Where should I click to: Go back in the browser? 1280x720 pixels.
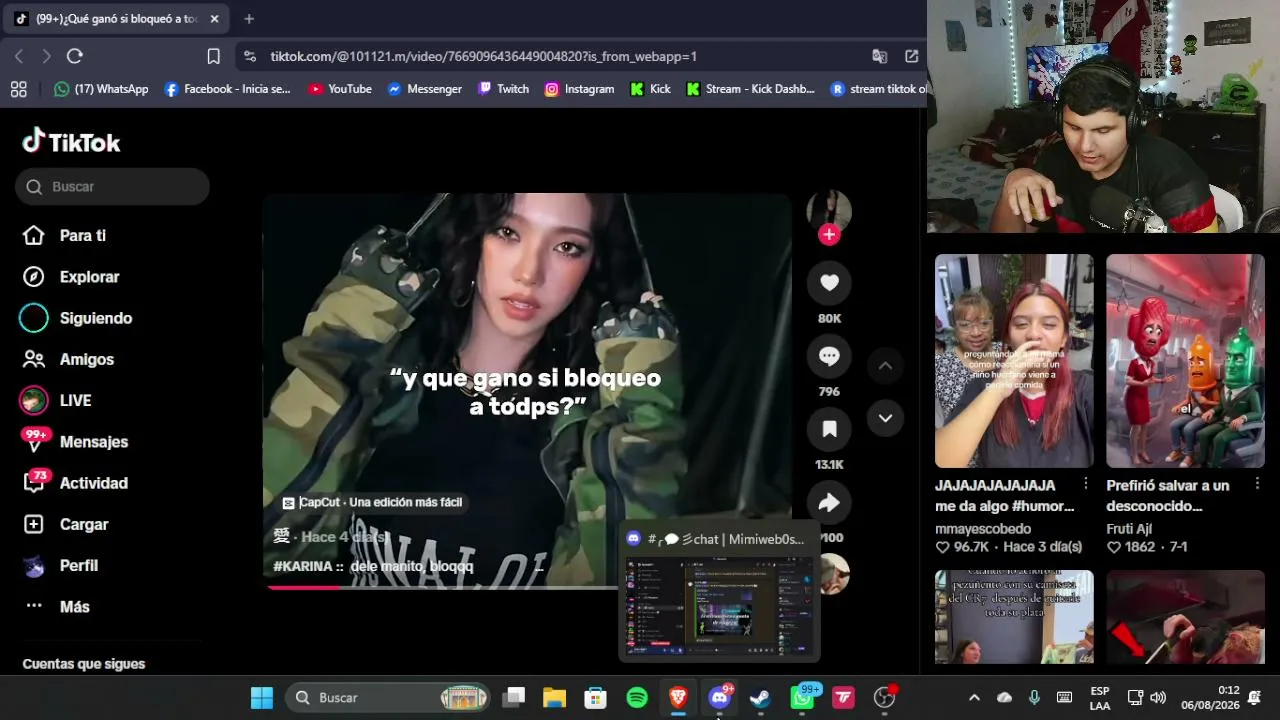19,56
